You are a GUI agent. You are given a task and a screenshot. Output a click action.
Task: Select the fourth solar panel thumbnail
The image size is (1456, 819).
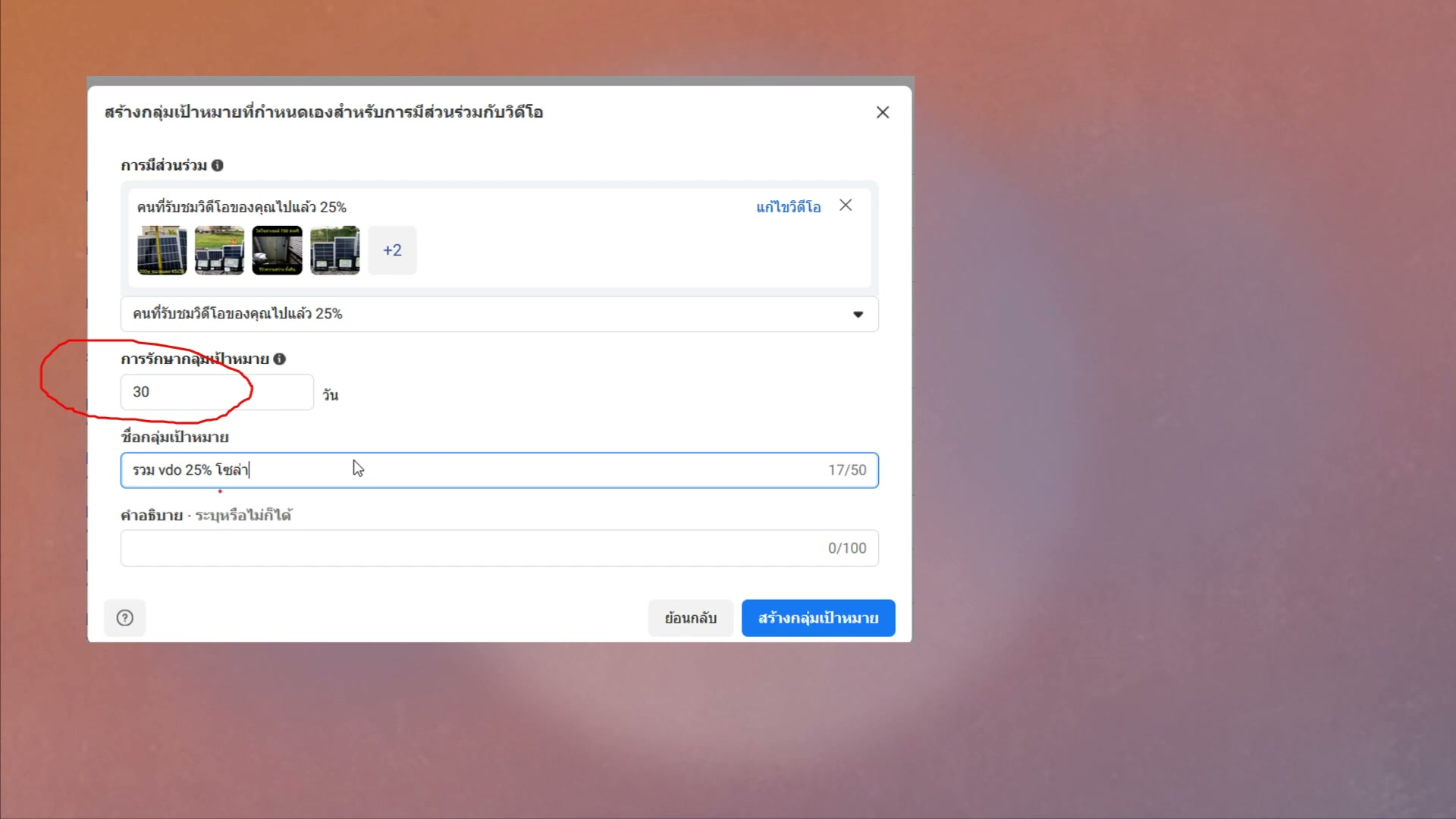coord(334,250)
